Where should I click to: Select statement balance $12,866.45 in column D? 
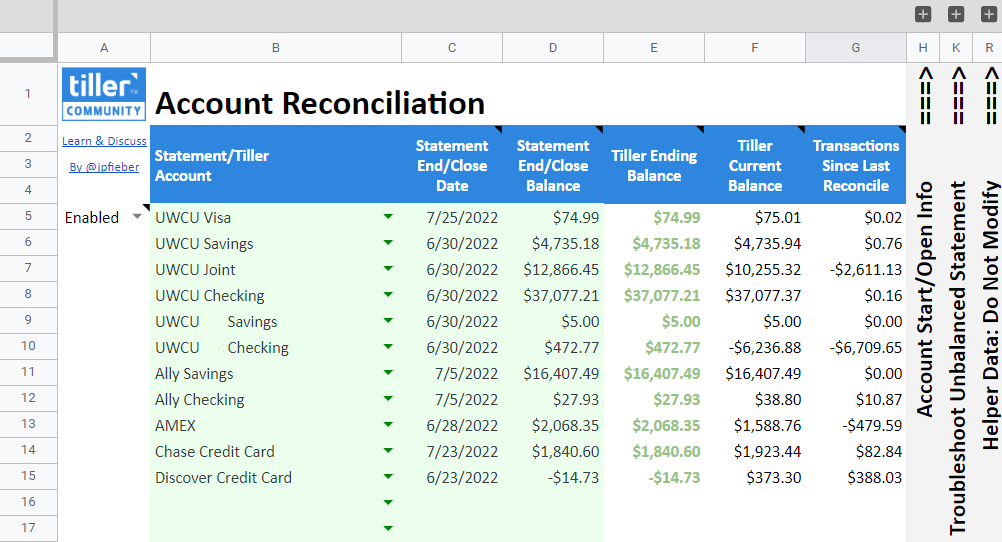(x=553, y=270)
